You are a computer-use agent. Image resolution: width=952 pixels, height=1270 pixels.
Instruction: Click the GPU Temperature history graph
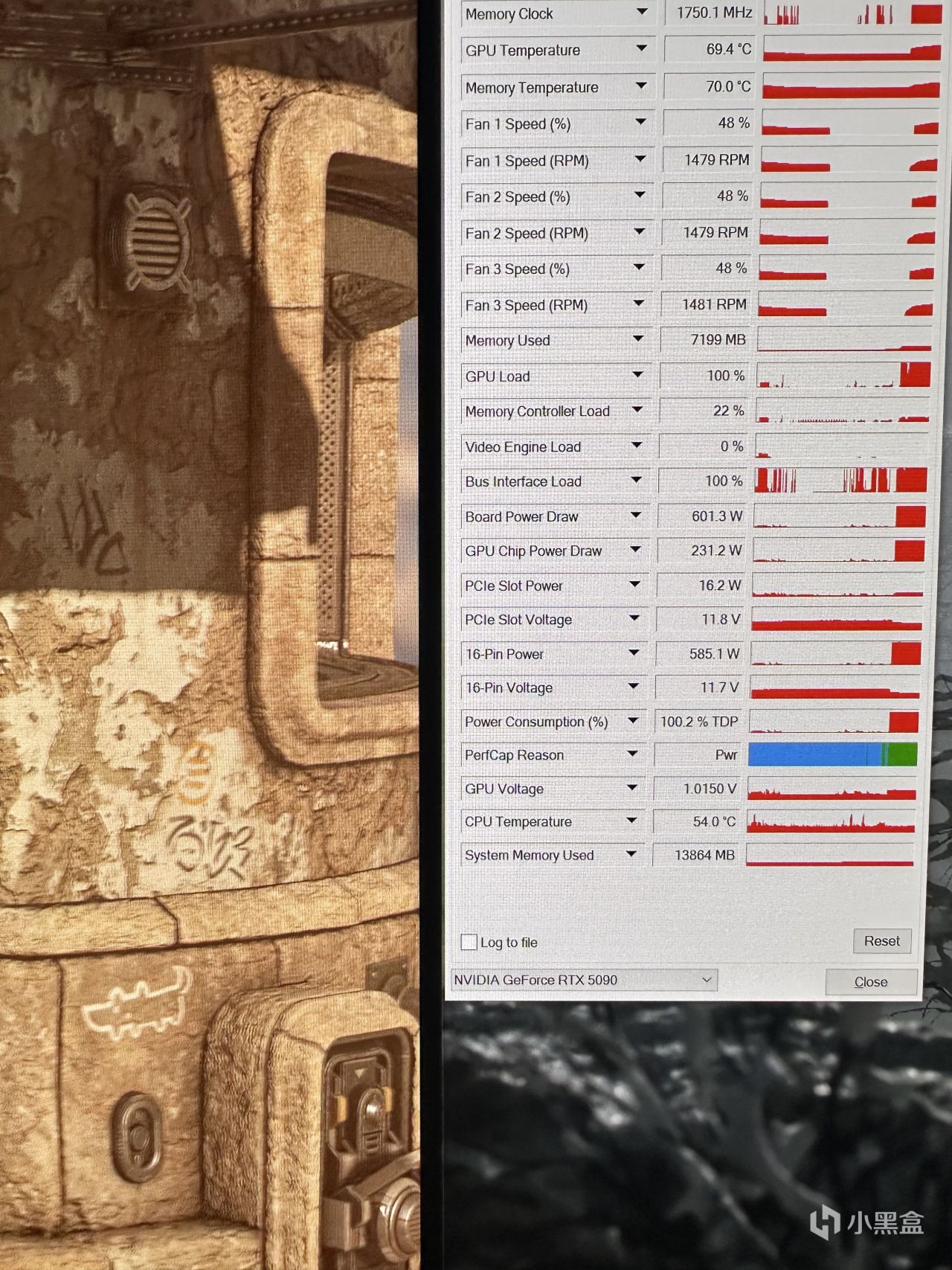852,49
